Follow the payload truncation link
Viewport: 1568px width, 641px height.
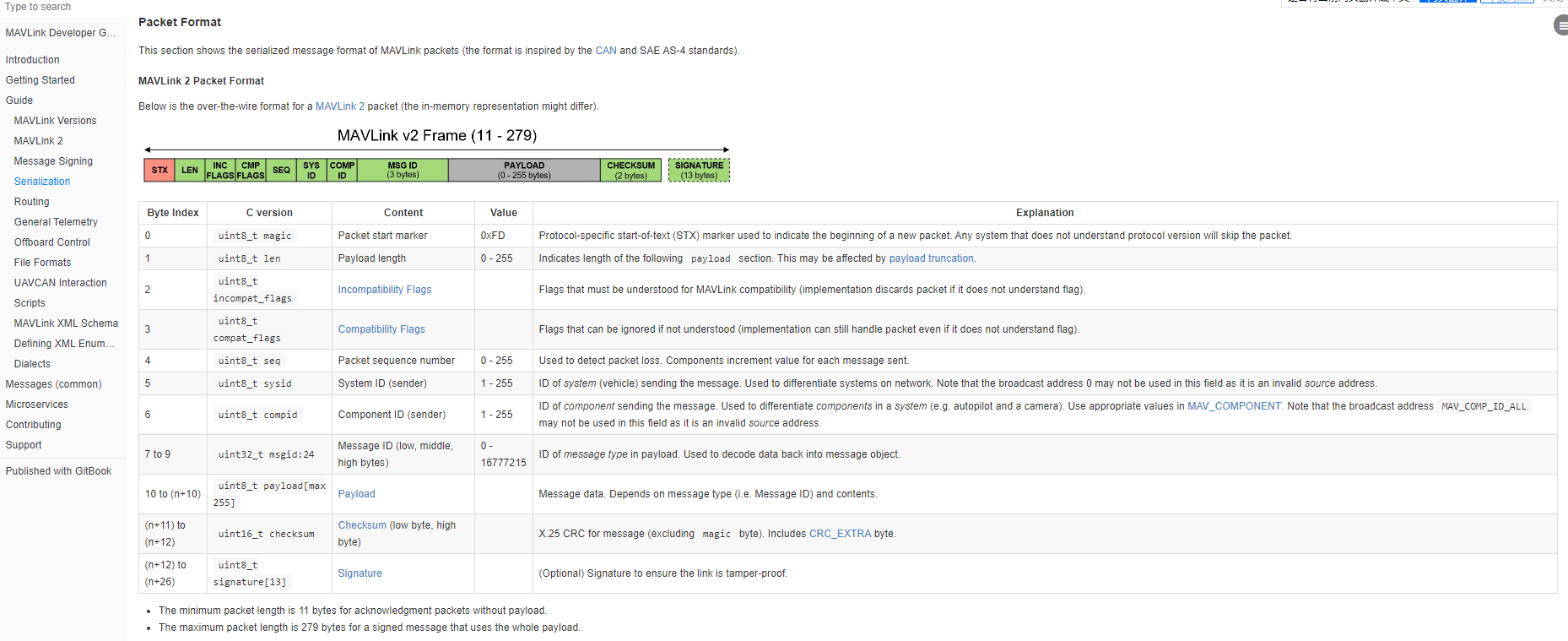click(x=932, y=258)
